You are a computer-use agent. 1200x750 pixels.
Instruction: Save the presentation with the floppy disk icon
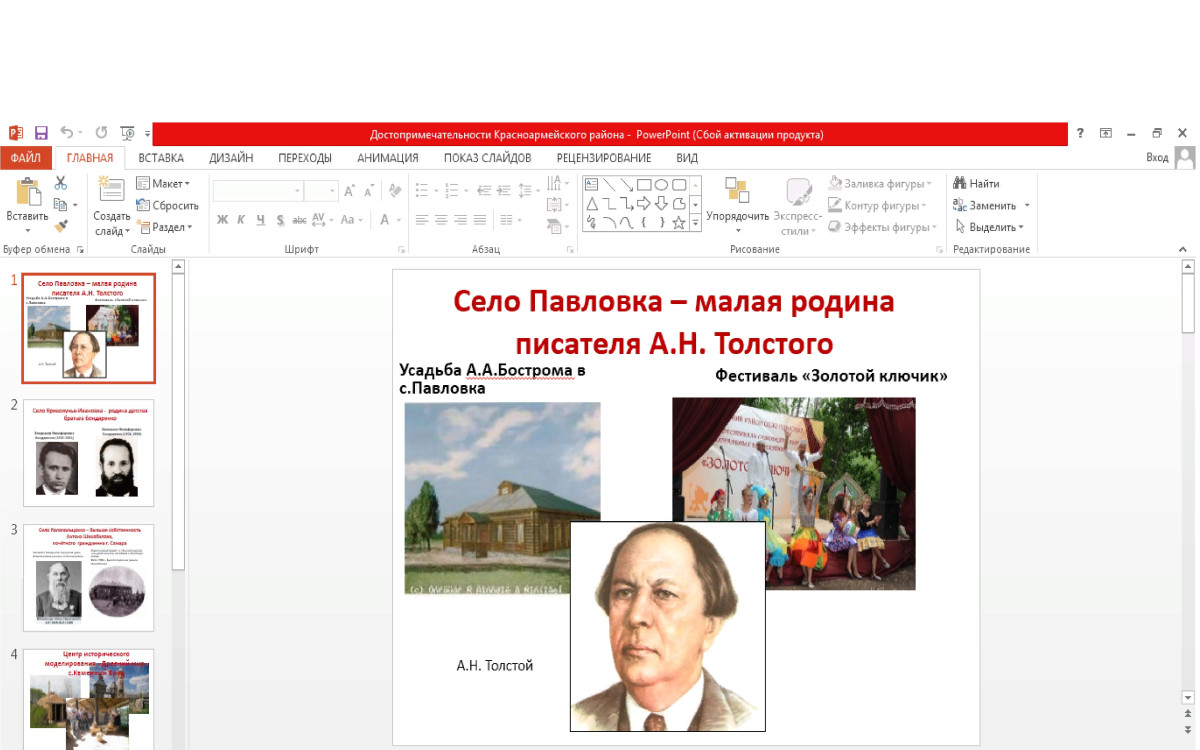pos(41,133)
